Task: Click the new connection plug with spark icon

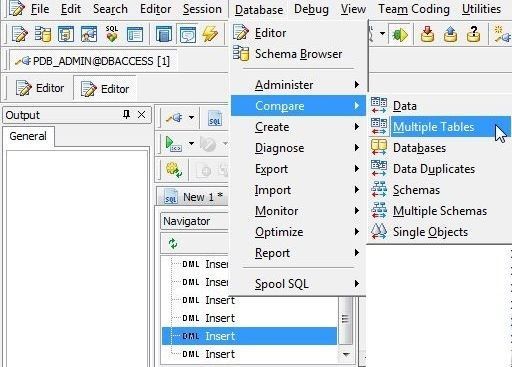Action: click(503, 34)
